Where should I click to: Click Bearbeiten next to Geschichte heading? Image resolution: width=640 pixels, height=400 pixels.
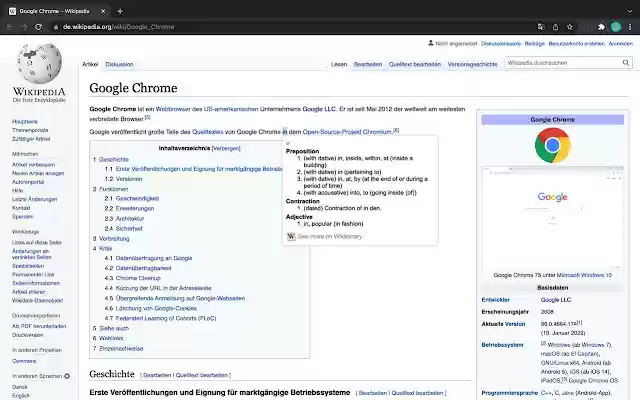click(157, 375)
